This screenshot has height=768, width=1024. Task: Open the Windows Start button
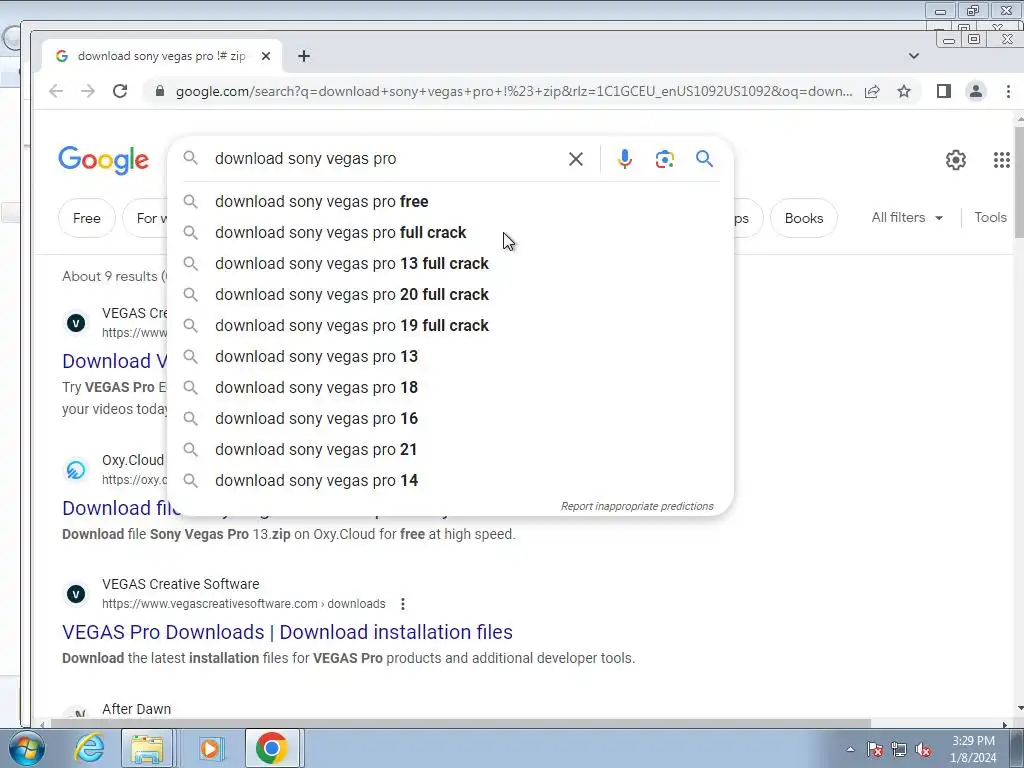26,748
